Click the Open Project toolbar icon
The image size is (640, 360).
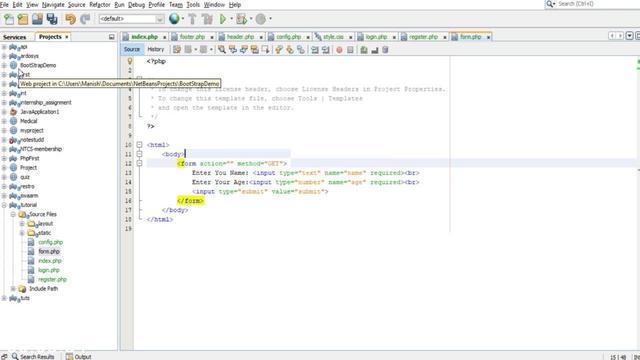tap(37, 19)
